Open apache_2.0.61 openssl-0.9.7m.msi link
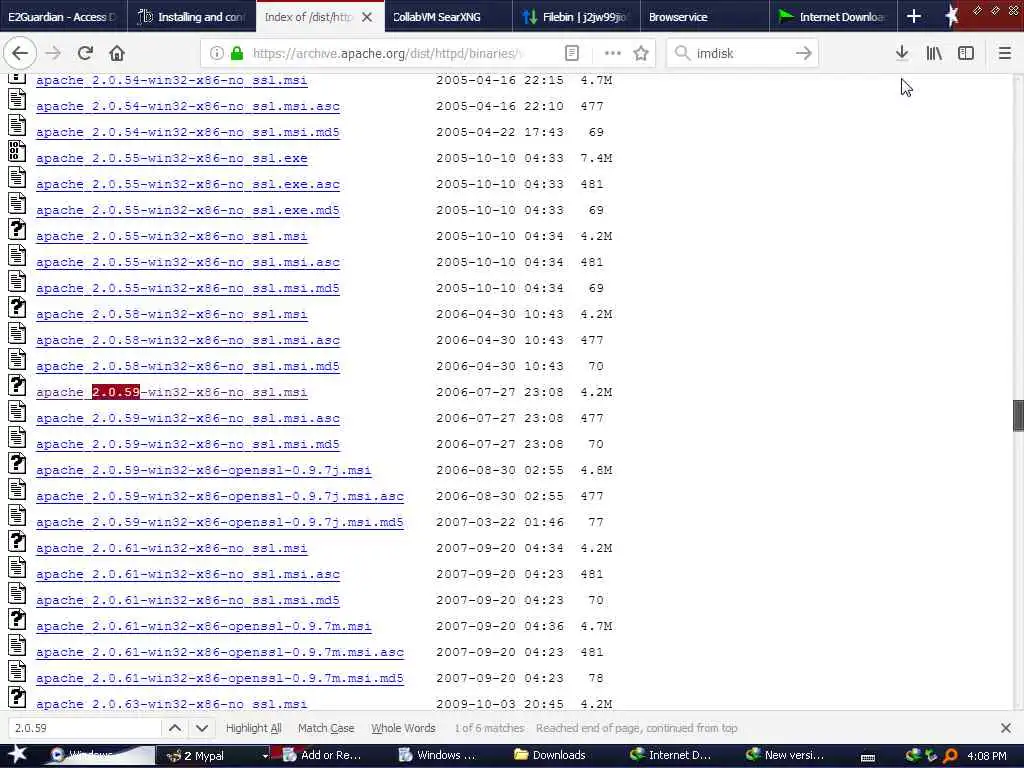This screenshot has width=1024, height=768. pyautogui.click(x=204, y=626)
